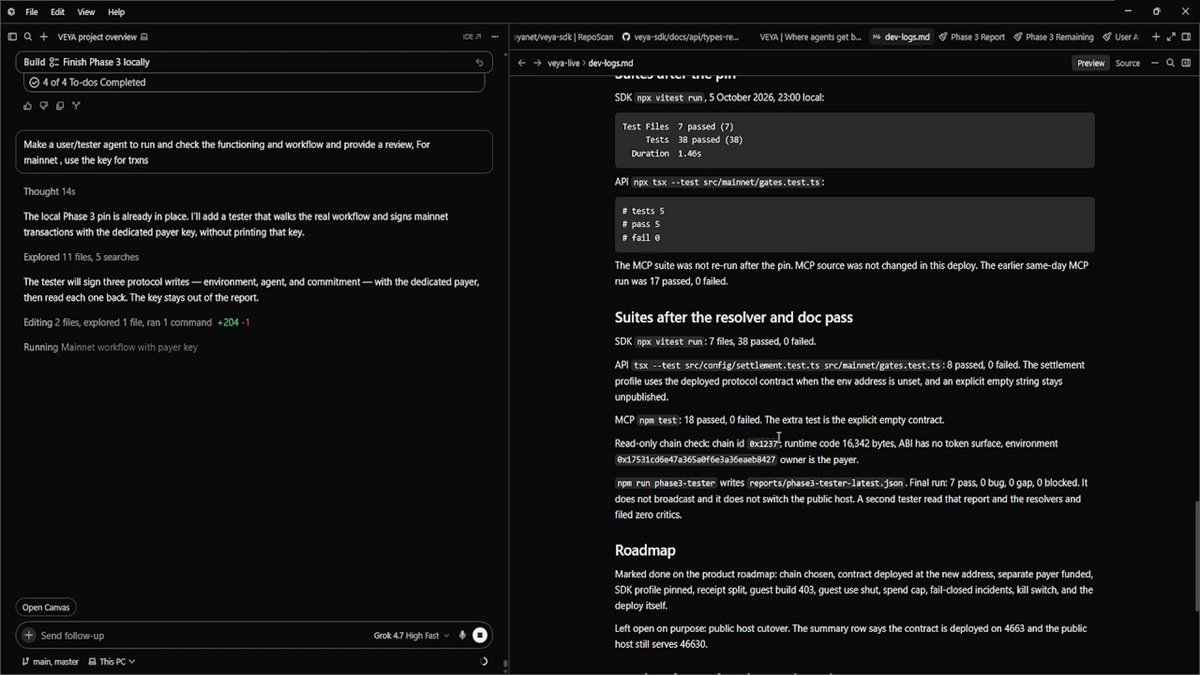Click the main, master branch indicator
The width and height of the screenshot is (1200, 675).
(48, 661)
